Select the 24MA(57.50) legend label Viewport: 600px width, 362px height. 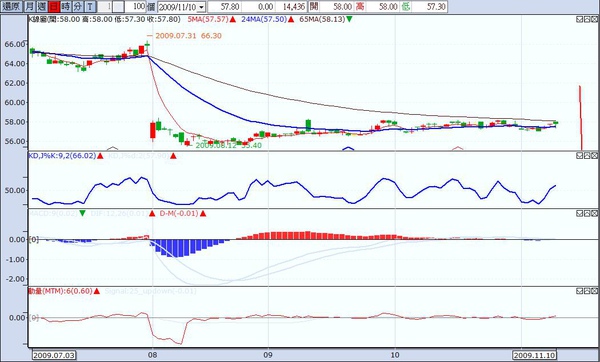click(x=264, y=19)
